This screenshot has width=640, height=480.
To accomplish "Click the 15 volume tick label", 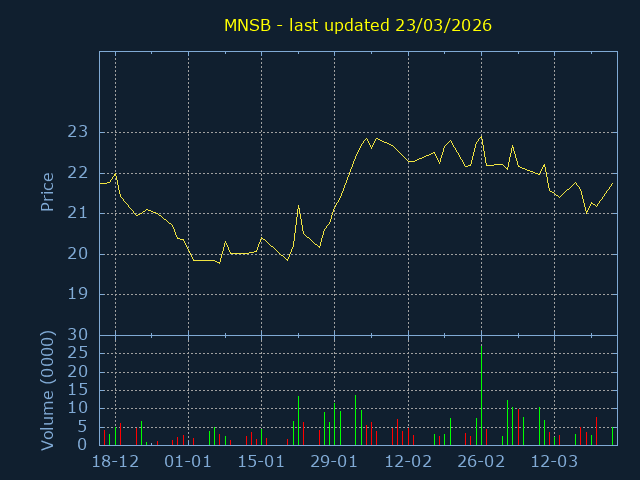I will click(78, 390).
